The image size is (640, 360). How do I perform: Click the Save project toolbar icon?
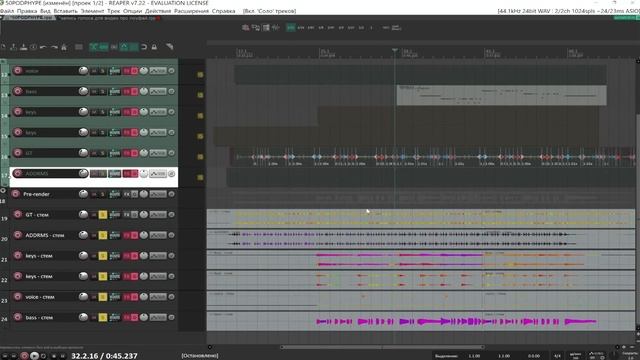pyautogui.click(x=23, y=47)
